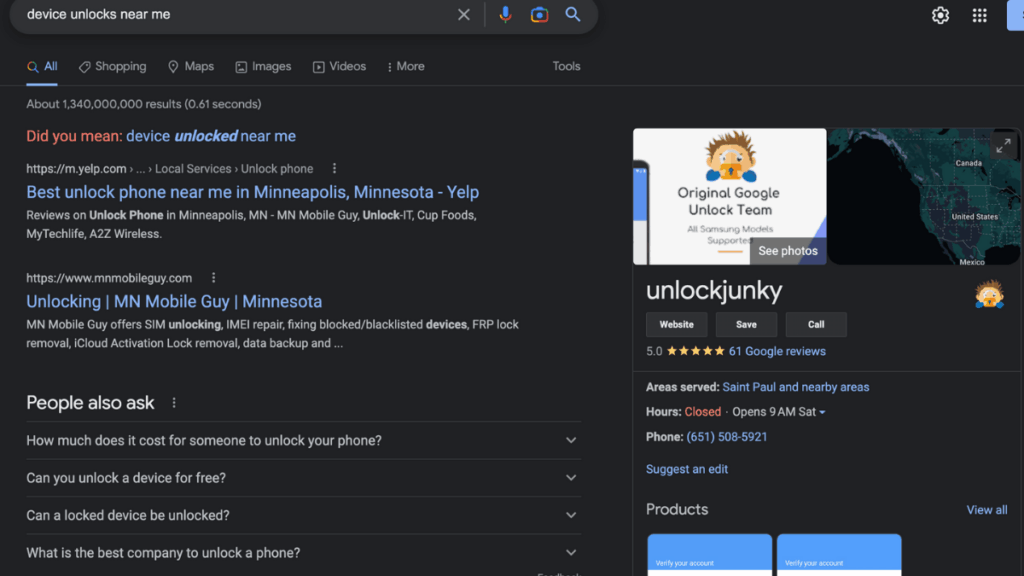Image resolution: width=1024 pixels, height=576 pixels.
Task: Open the first product thumbnail under Products
Action: pos(709,555)
